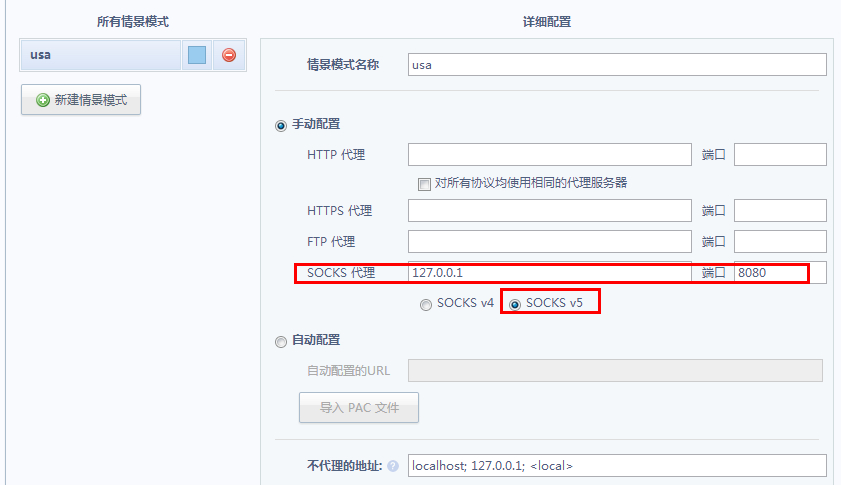Click the HTTPS 代理 port field
Image resolution: width=841 pixels, height=485 pixels.
780,211
